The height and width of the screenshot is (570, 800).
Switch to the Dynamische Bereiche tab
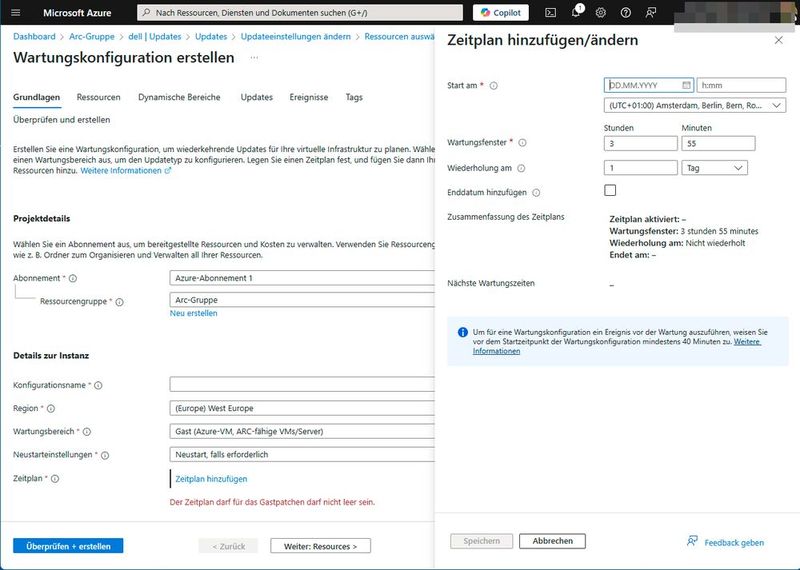(x=179, y=97)
